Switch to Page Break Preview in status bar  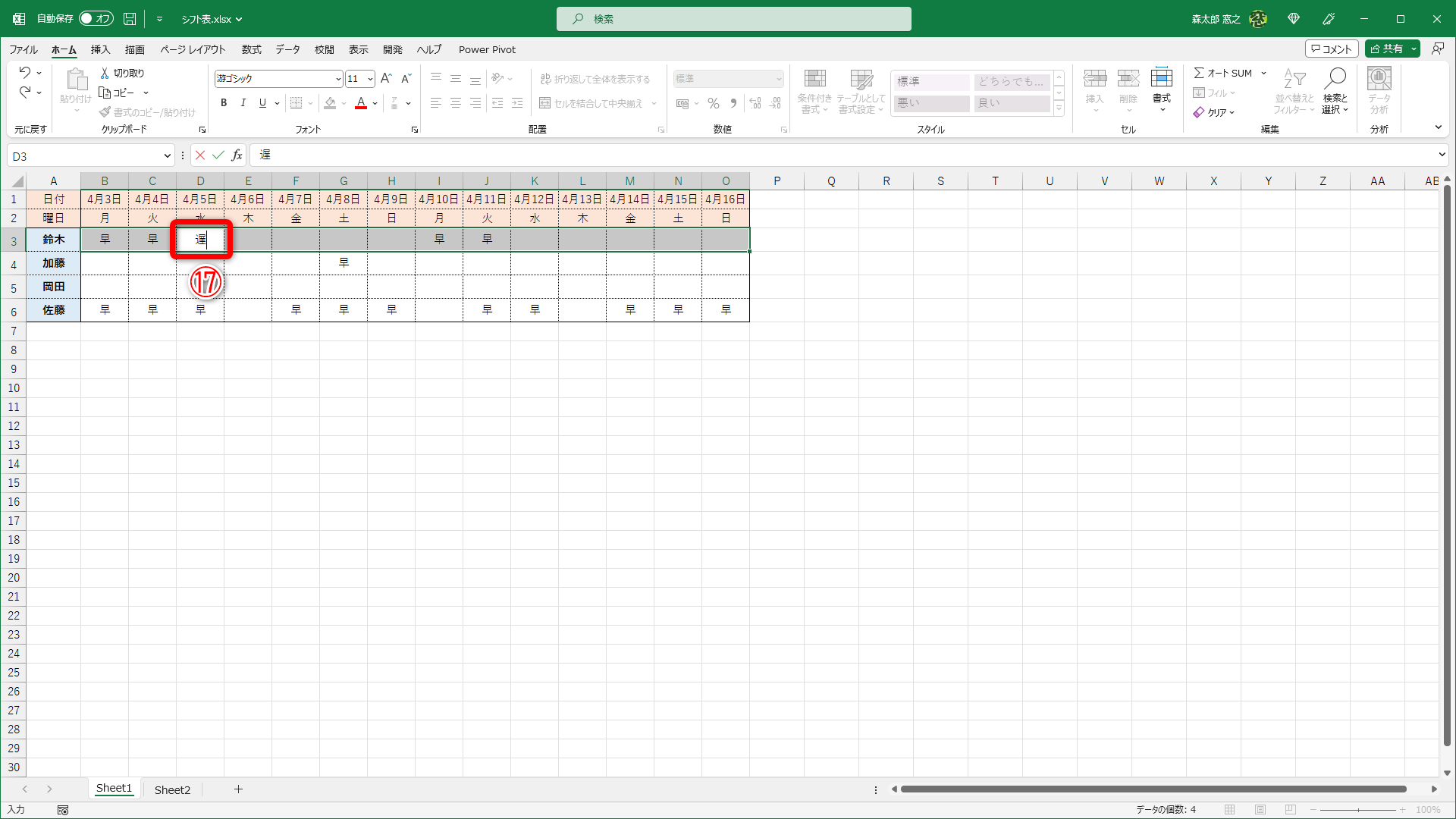point(1291,810)
